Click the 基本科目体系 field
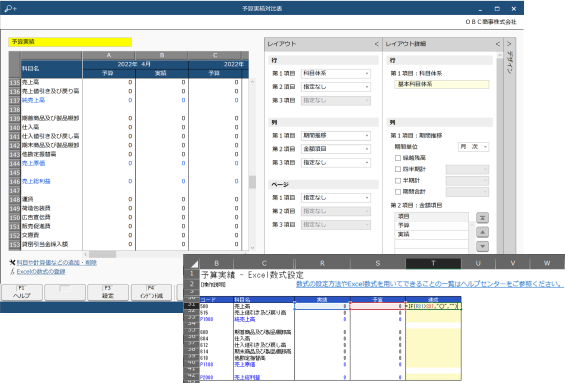This screenshot has height=383, width=565. [442, 84]
